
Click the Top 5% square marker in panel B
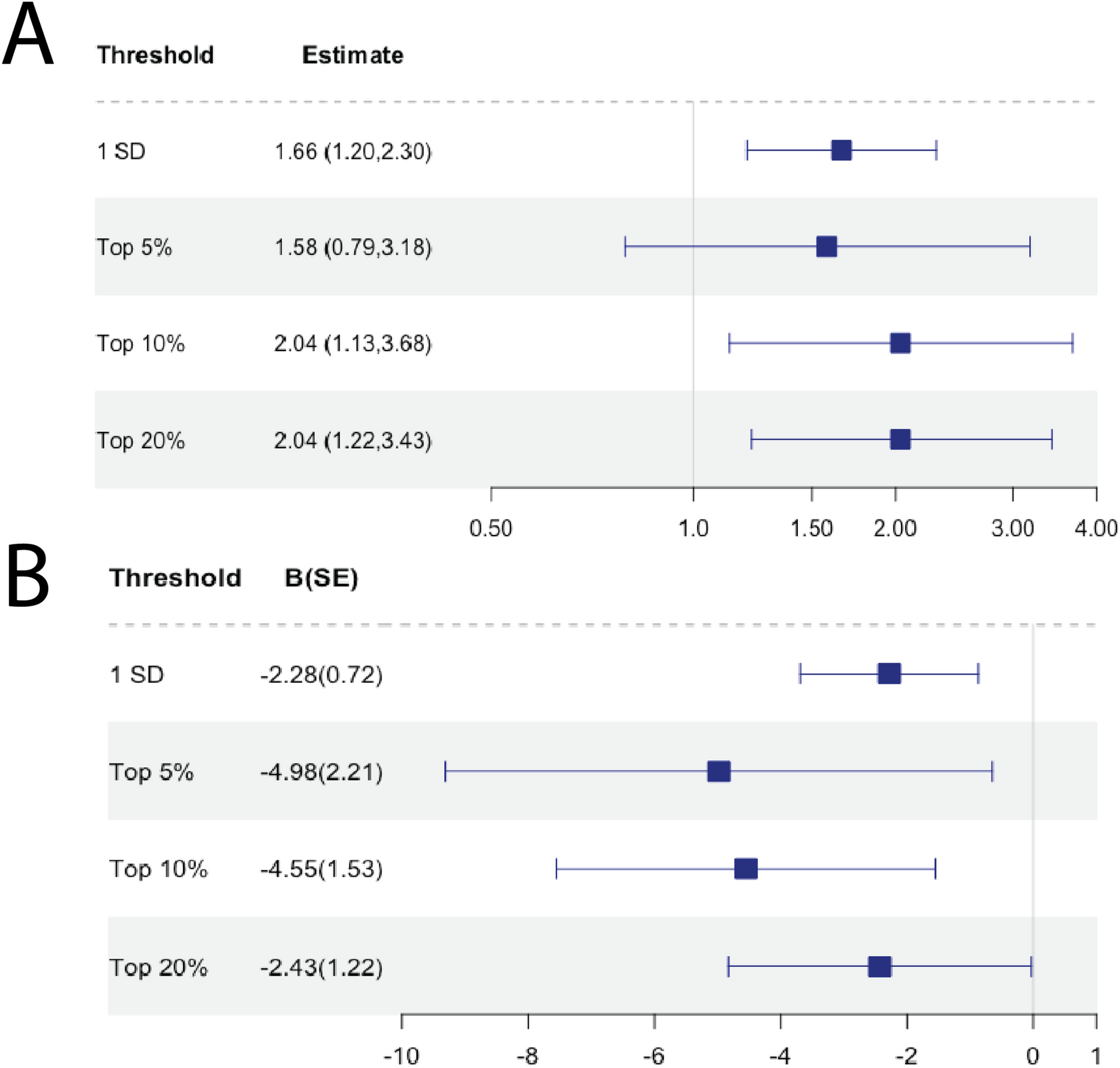tap(719, 772)
